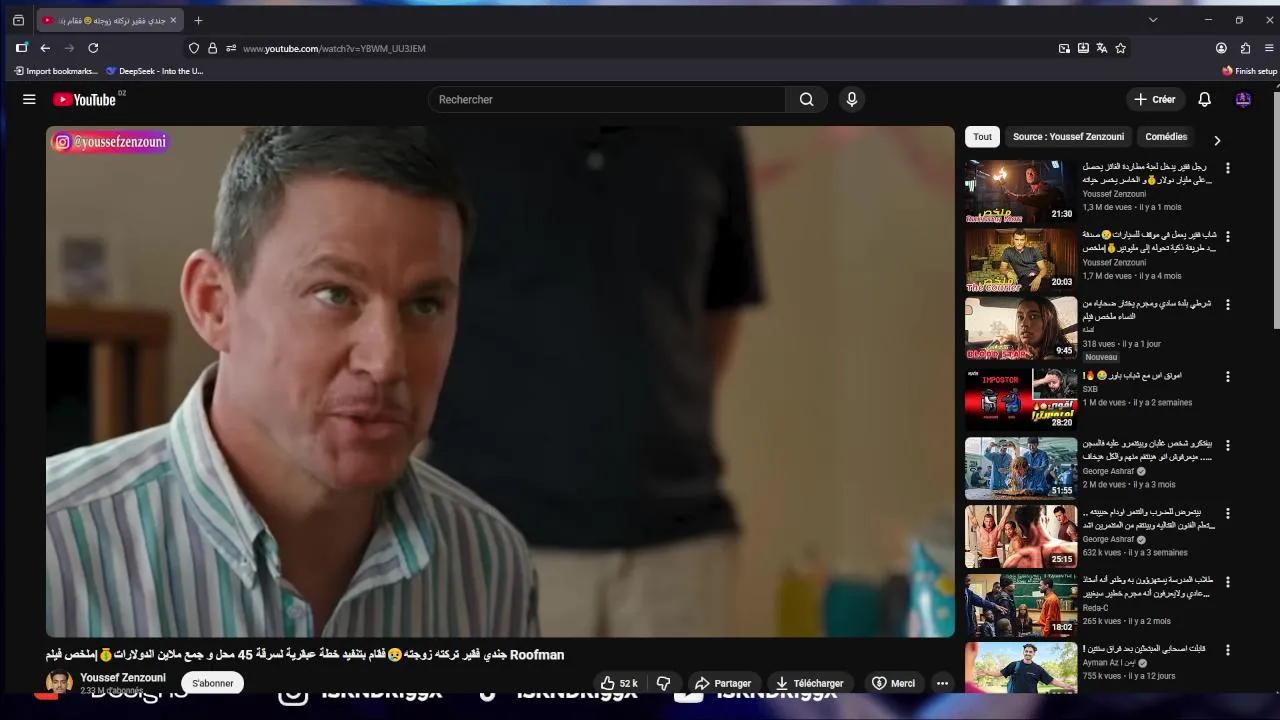
Task: Open the 9:45 suggested video thumbnail
Action: click(x=1021, y=328)
